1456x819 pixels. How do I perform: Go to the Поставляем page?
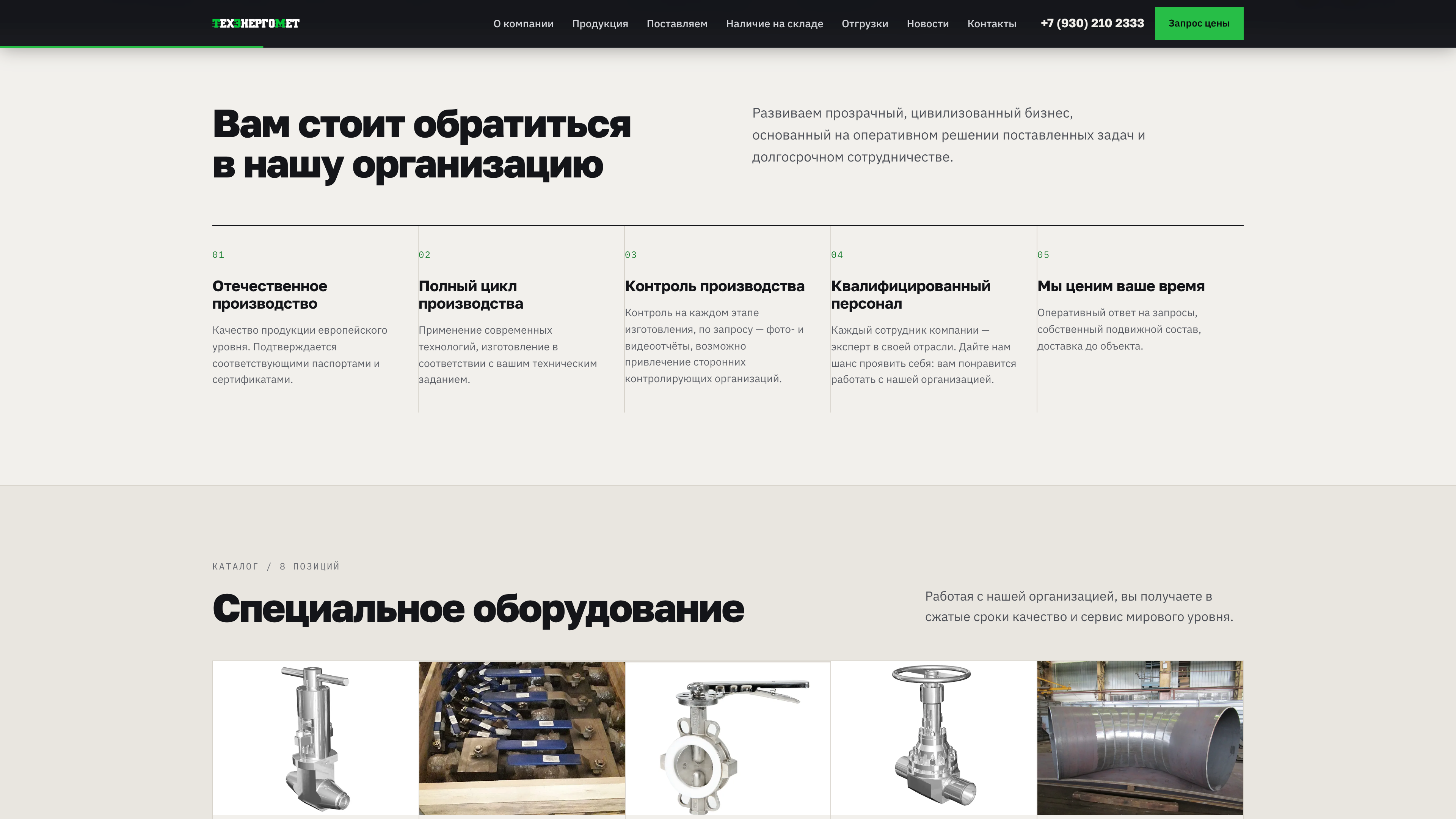(676, 24)
